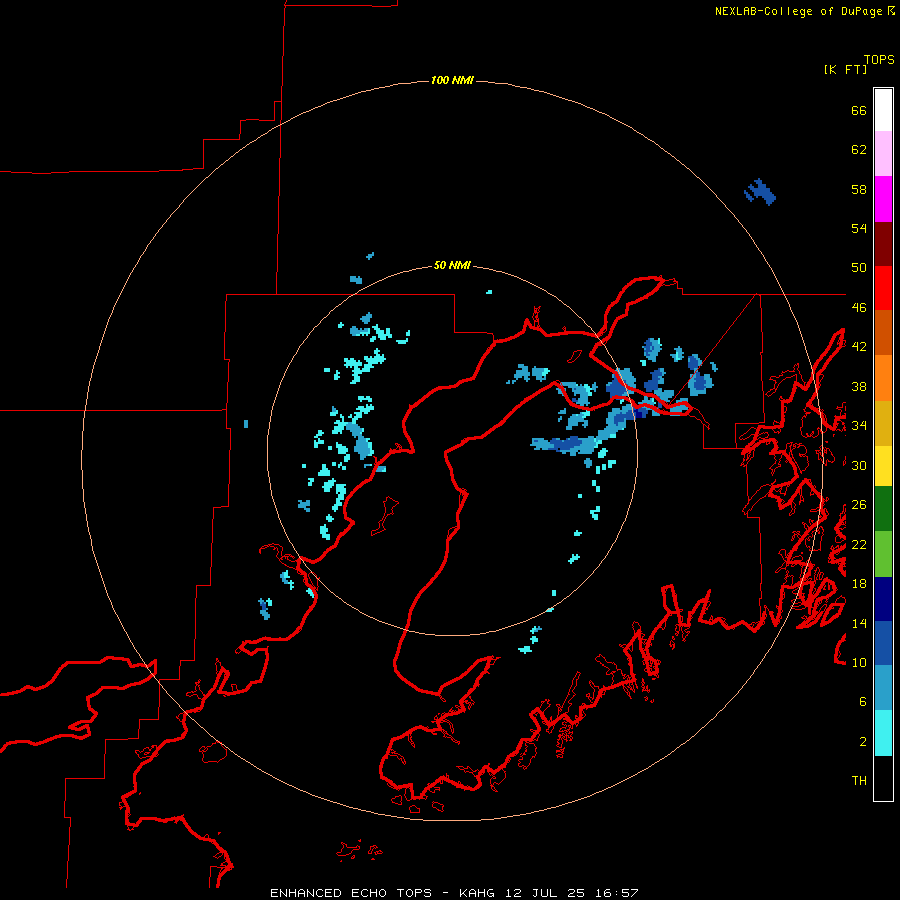Click the legend value 10
Image resolution: width=900 pixels, height=900 pixels.
tap(859, 662)
